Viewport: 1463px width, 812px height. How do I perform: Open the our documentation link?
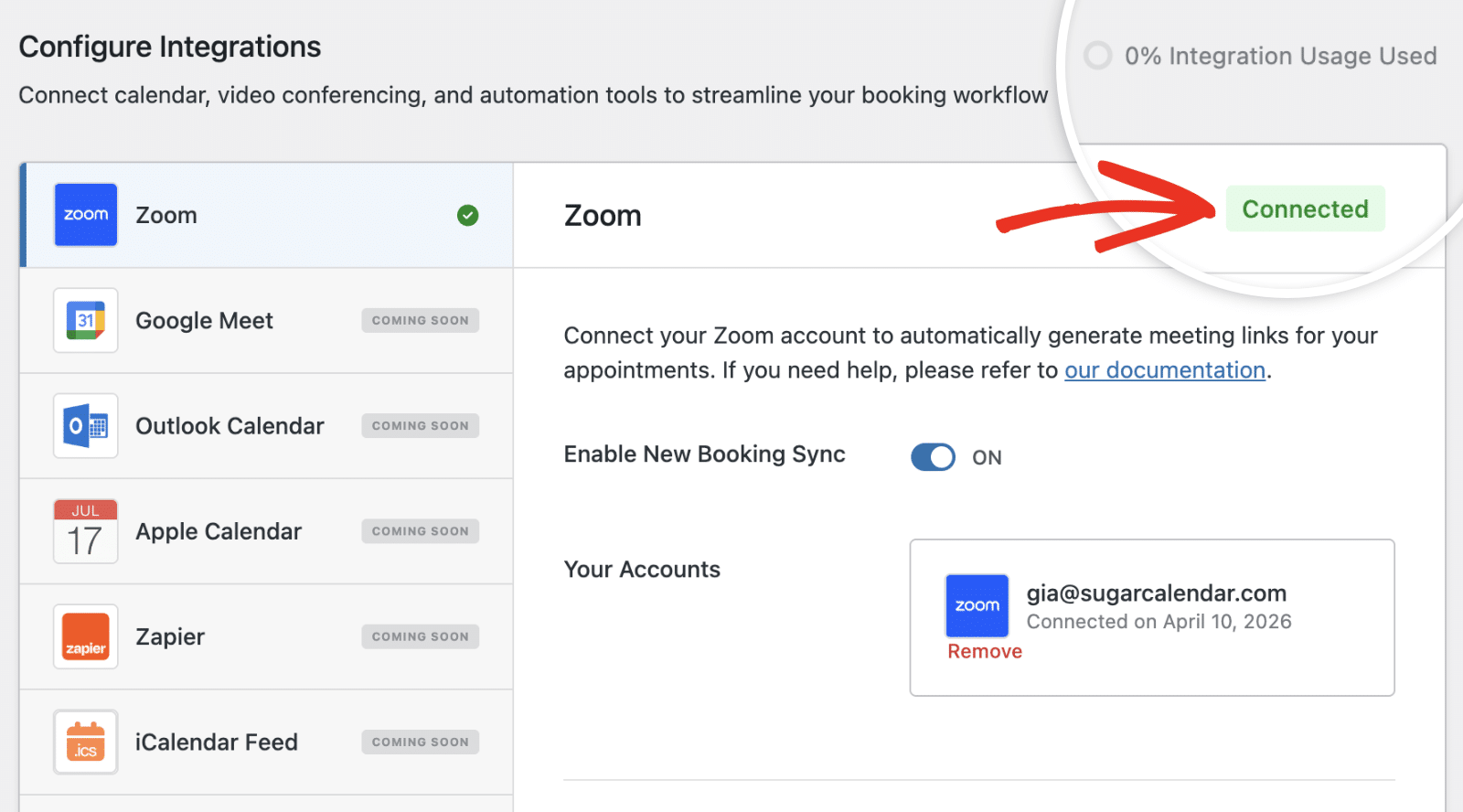click(x=1165, y=370)
